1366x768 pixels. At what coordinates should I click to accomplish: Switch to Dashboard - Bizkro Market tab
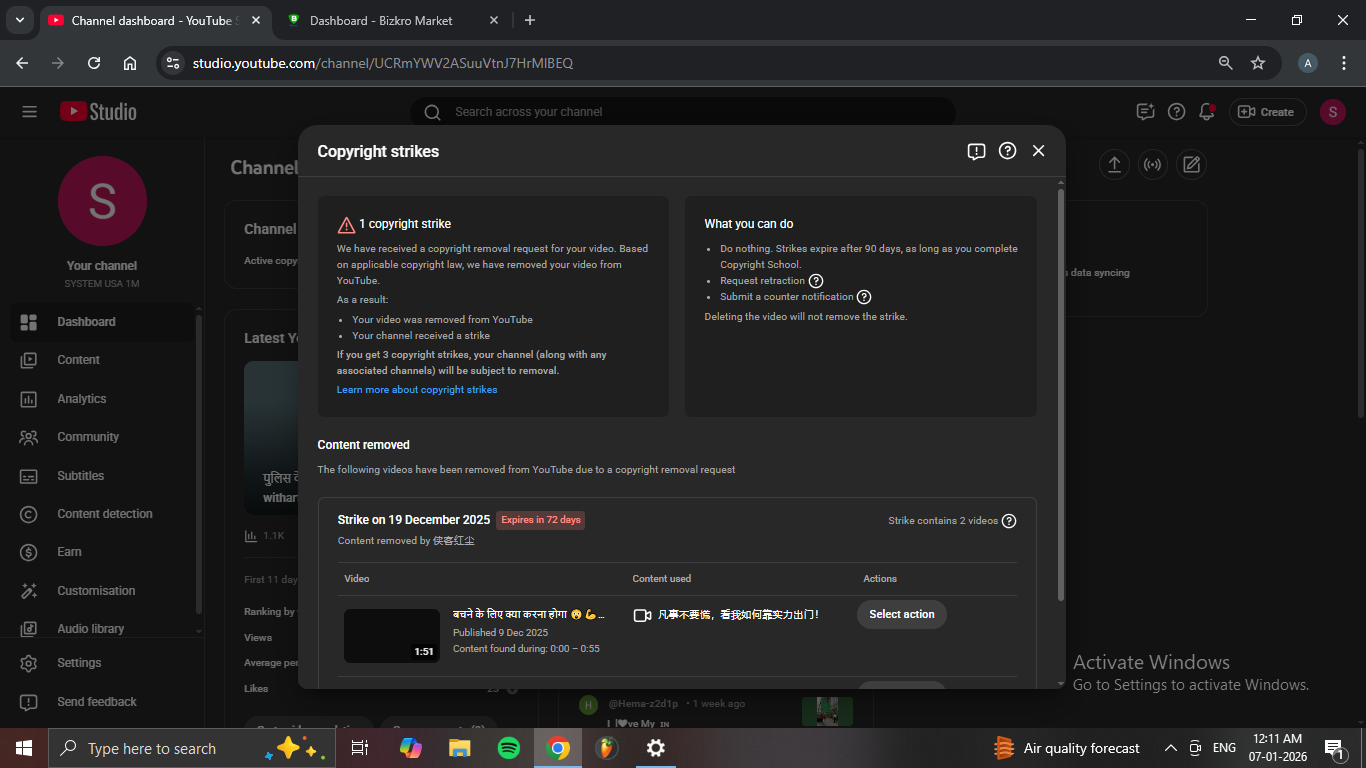[x=380, y=20]
